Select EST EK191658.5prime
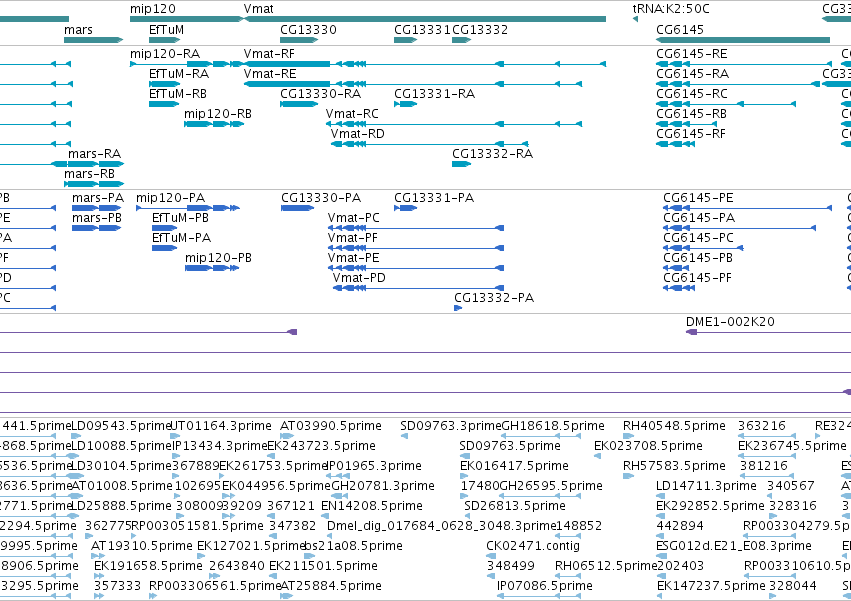This screenshot has height=601, width=851. pos(148,567)
